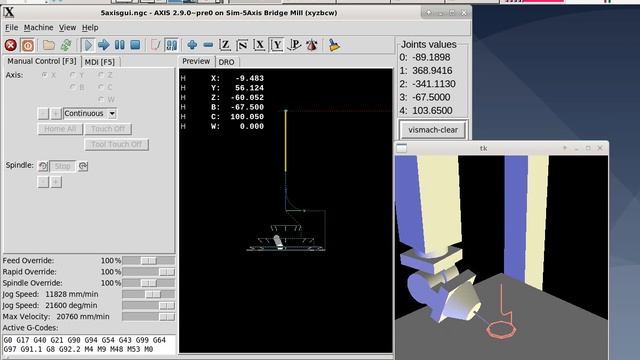This screenshot has width=640, height=360.
Task: Reload the current file
Action: pyautogui.click(x=66, y=45)
